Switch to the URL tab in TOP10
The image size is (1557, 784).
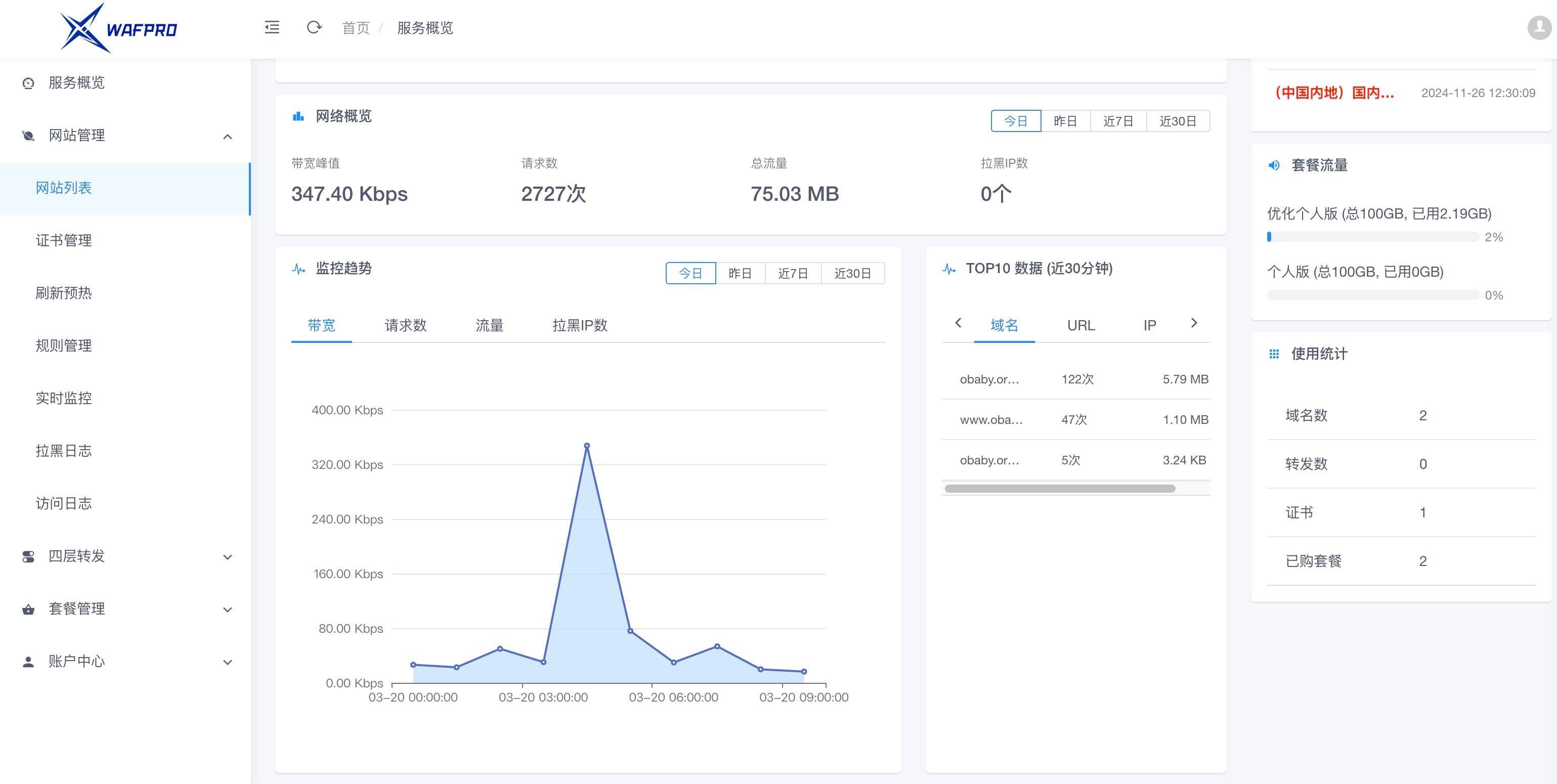click(1080, 325)
